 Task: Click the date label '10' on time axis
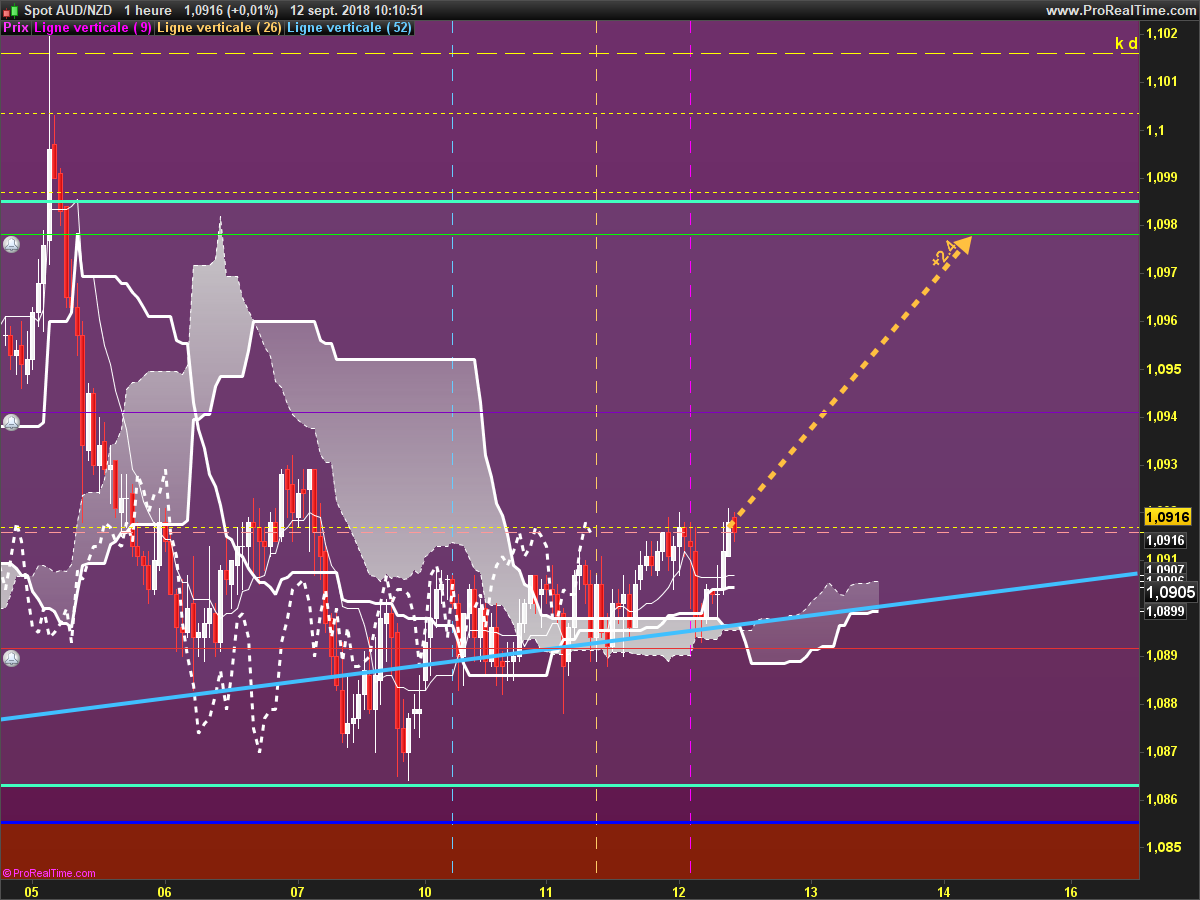(x=425, y=891)
